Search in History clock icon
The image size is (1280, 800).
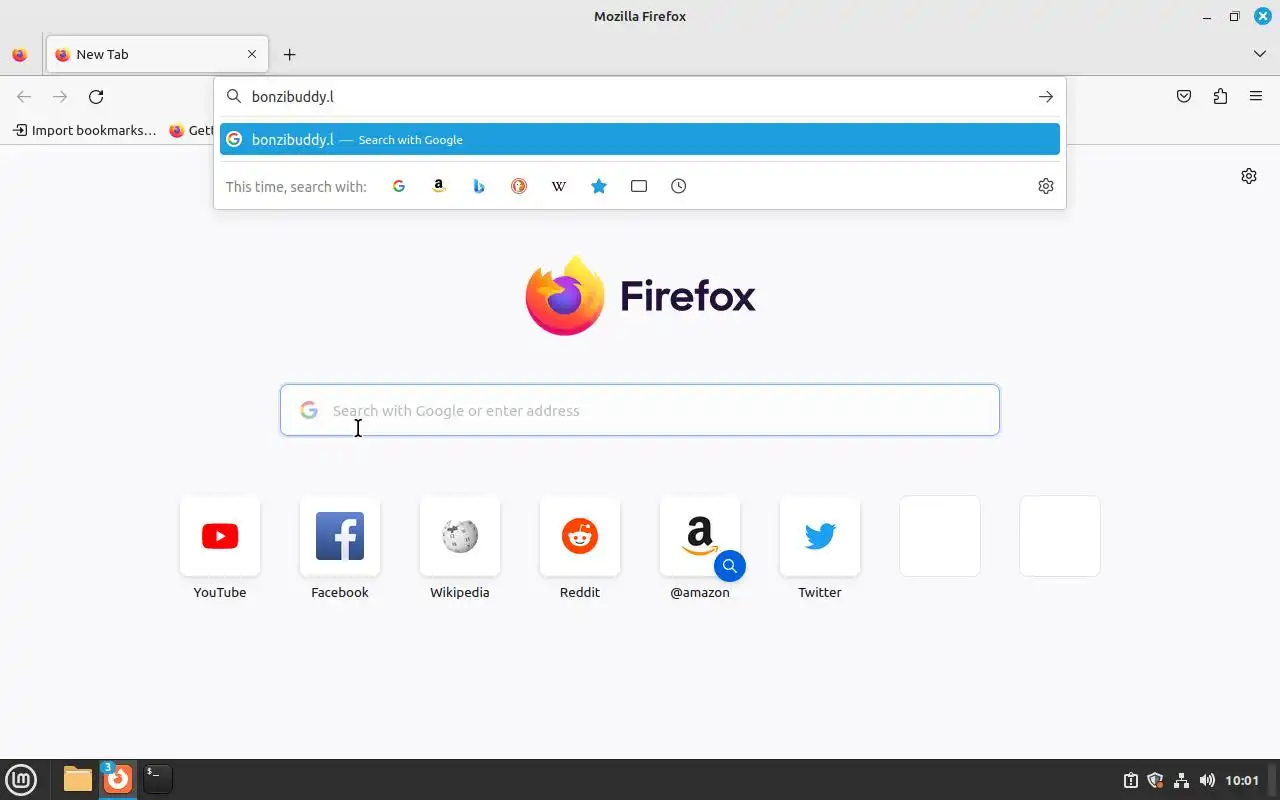point(679,186)
